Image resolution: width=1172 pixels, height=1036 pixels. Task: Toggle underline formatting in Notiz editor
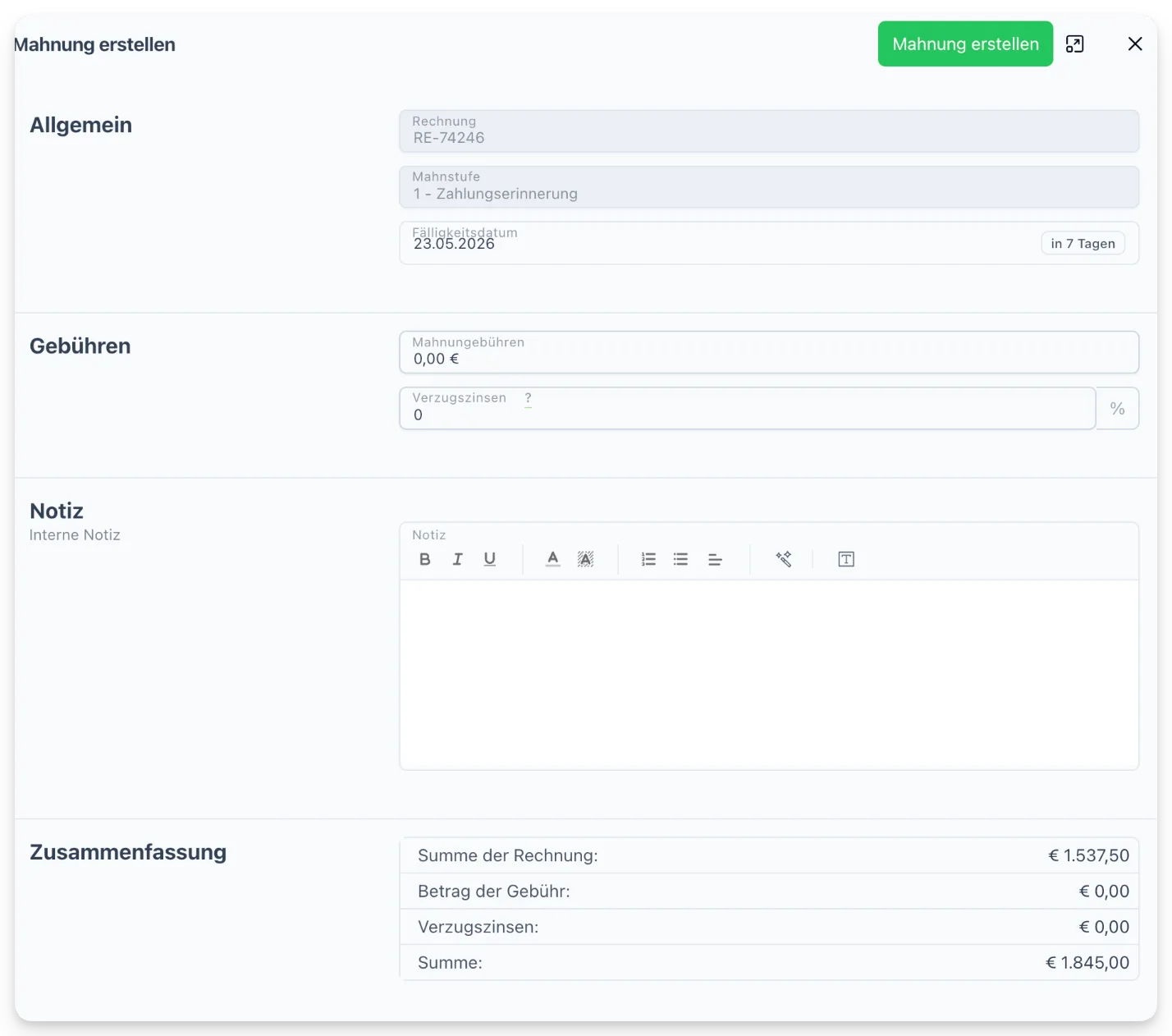click(490, 559)
